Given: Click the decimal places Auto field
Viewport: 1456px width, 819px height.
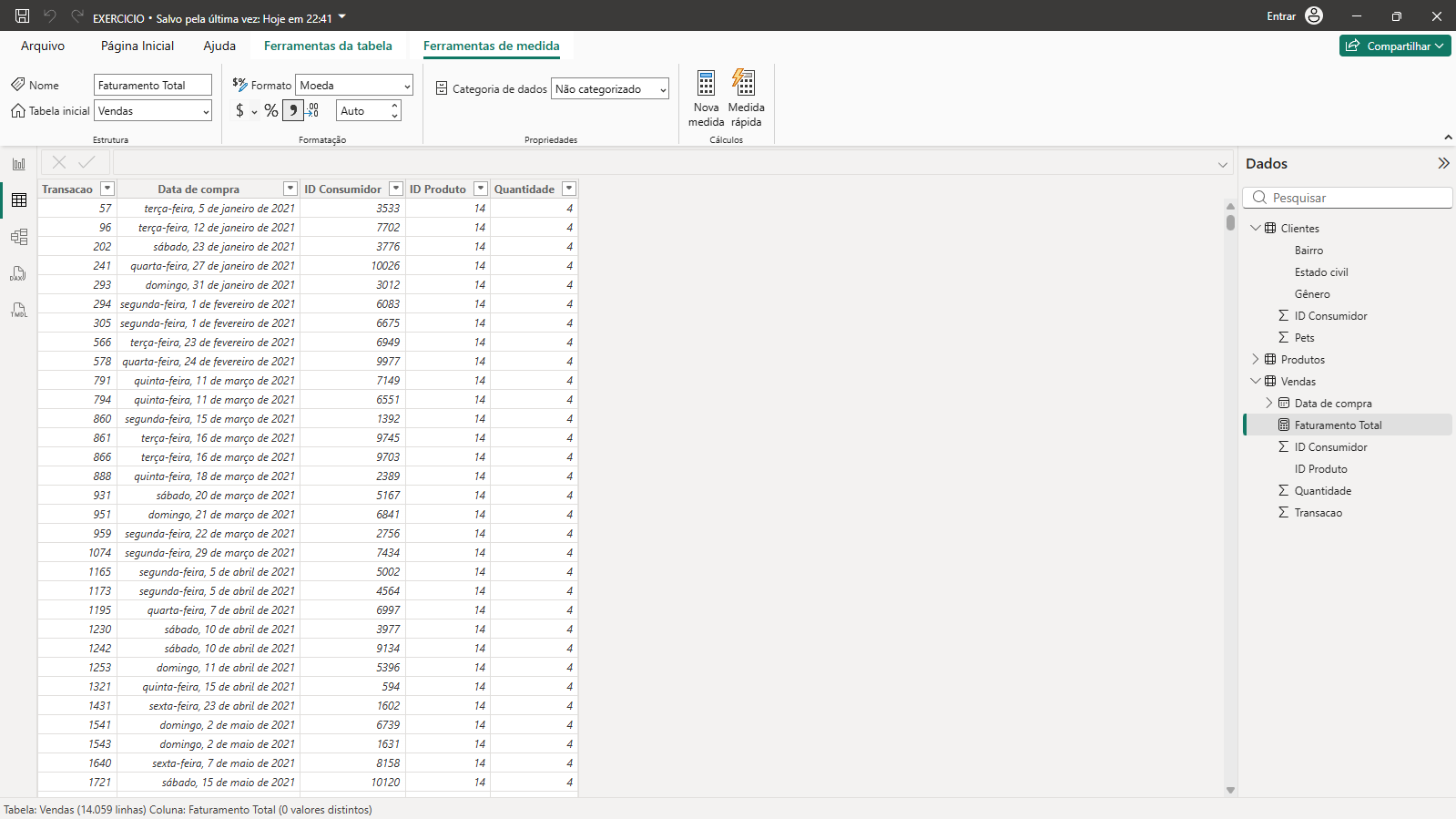Looking at the screenshot, I should point(362,110).
